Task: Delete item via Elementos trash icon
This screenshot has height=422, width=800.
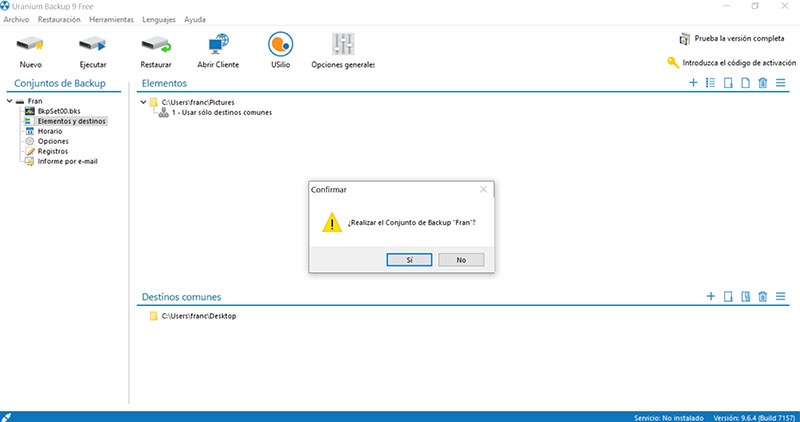Action: (x=763, y=83)
